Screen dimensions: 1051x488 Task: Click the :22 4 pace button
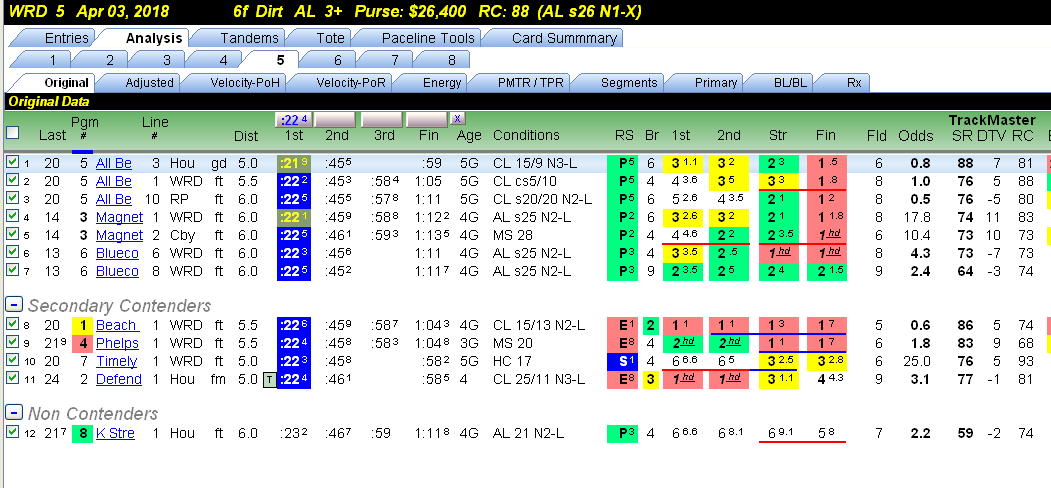click(294, 120)
